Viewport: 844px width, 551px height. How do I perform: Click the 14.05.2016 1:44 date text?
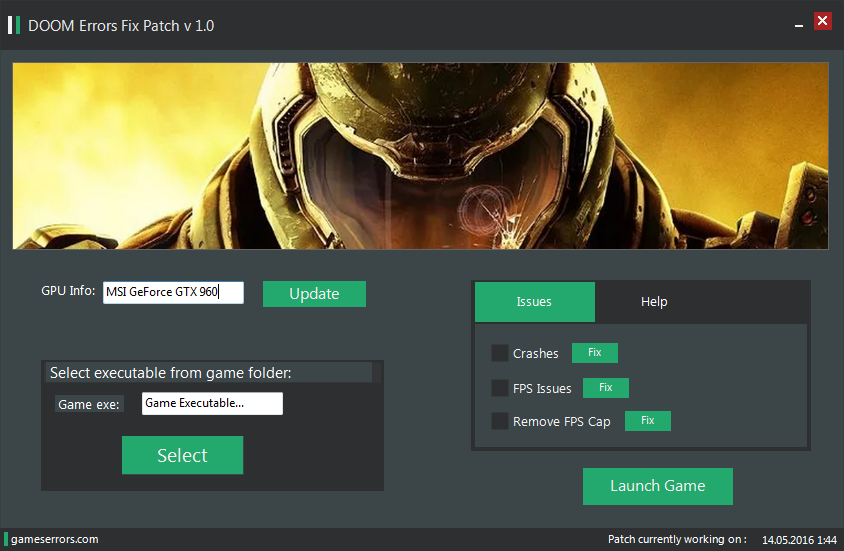tap(799, 540)
